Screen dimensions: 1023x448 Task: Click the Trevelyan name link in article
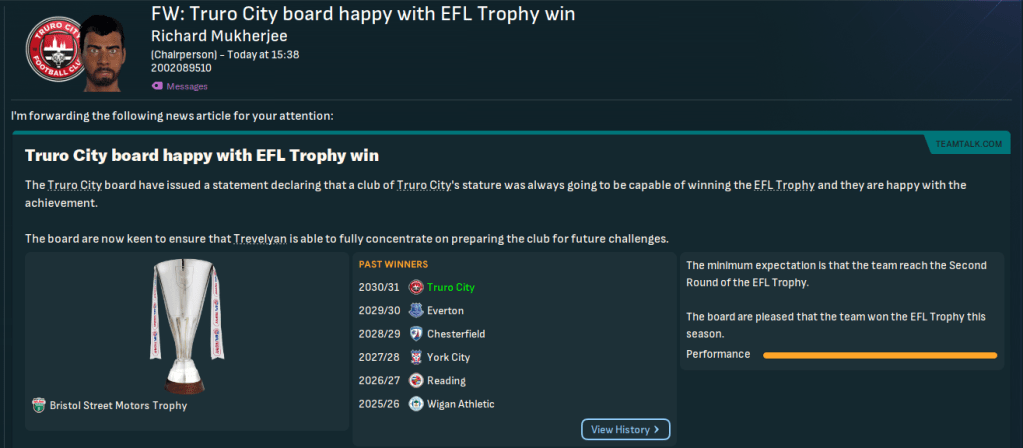click(264, 238)
